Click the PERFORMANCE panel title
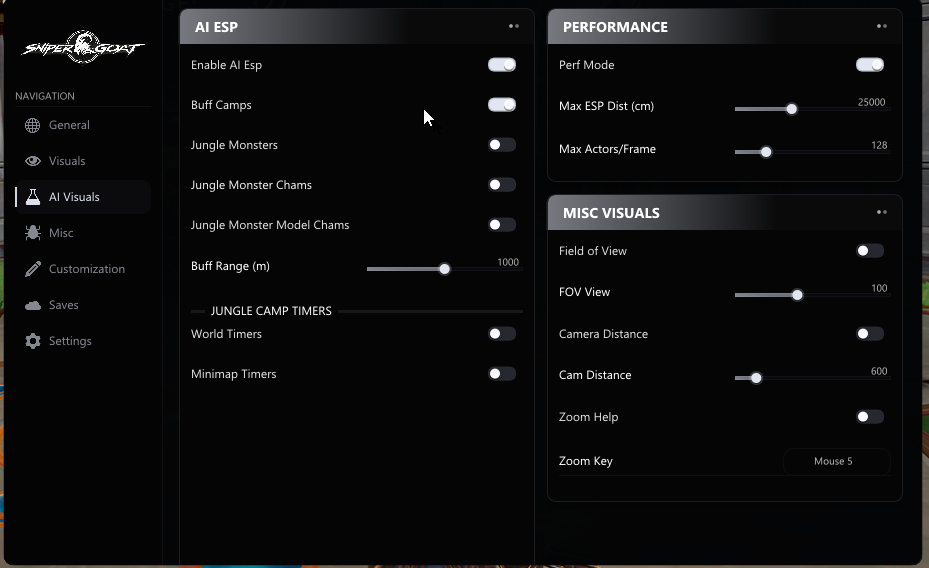Viewport: 929px width, 568px height. (615, 27)
